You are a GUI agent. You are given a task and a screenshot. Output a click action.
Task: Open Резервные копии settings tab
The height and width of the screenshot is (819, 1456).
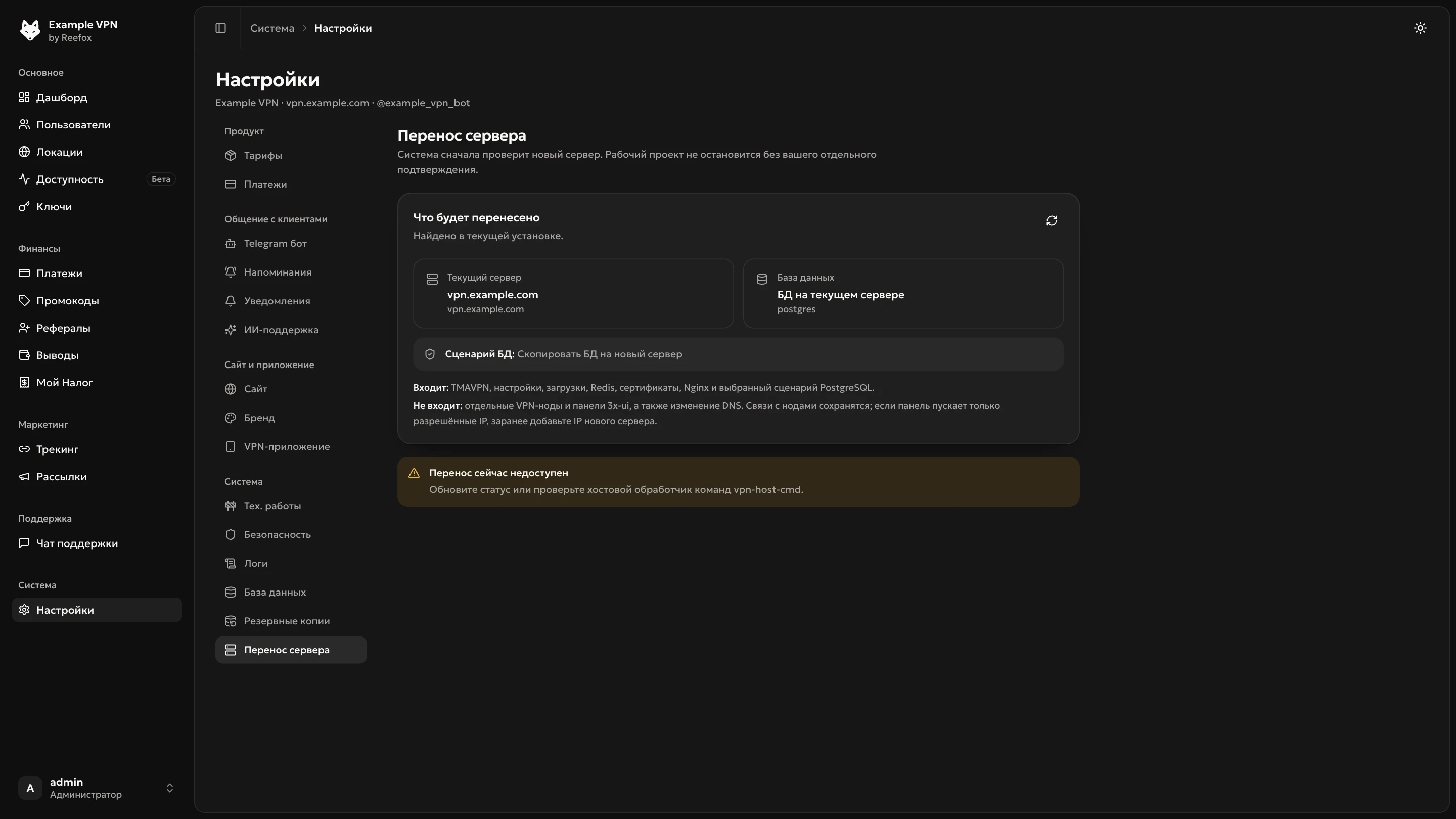point(291,621)
